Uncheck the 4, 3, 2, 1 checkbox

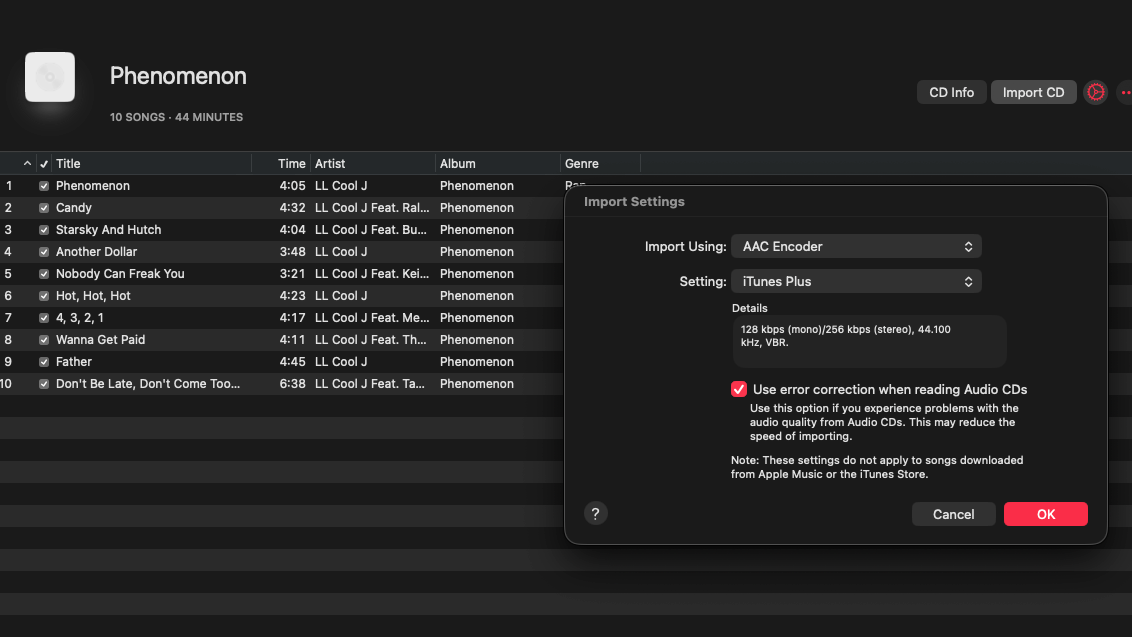coord(44,318)
